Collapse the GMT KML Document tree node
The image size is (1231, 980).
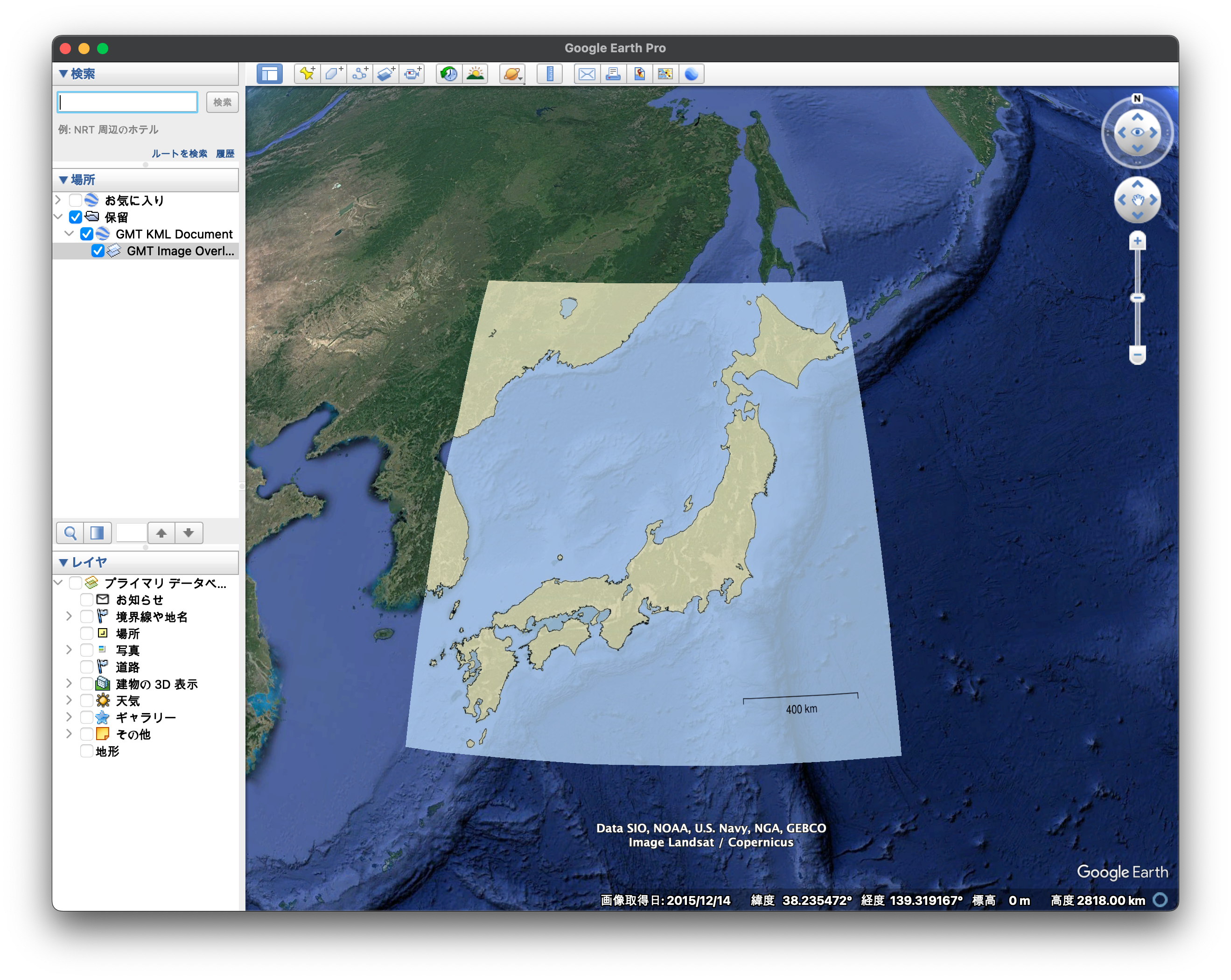(x=69, y=234)
